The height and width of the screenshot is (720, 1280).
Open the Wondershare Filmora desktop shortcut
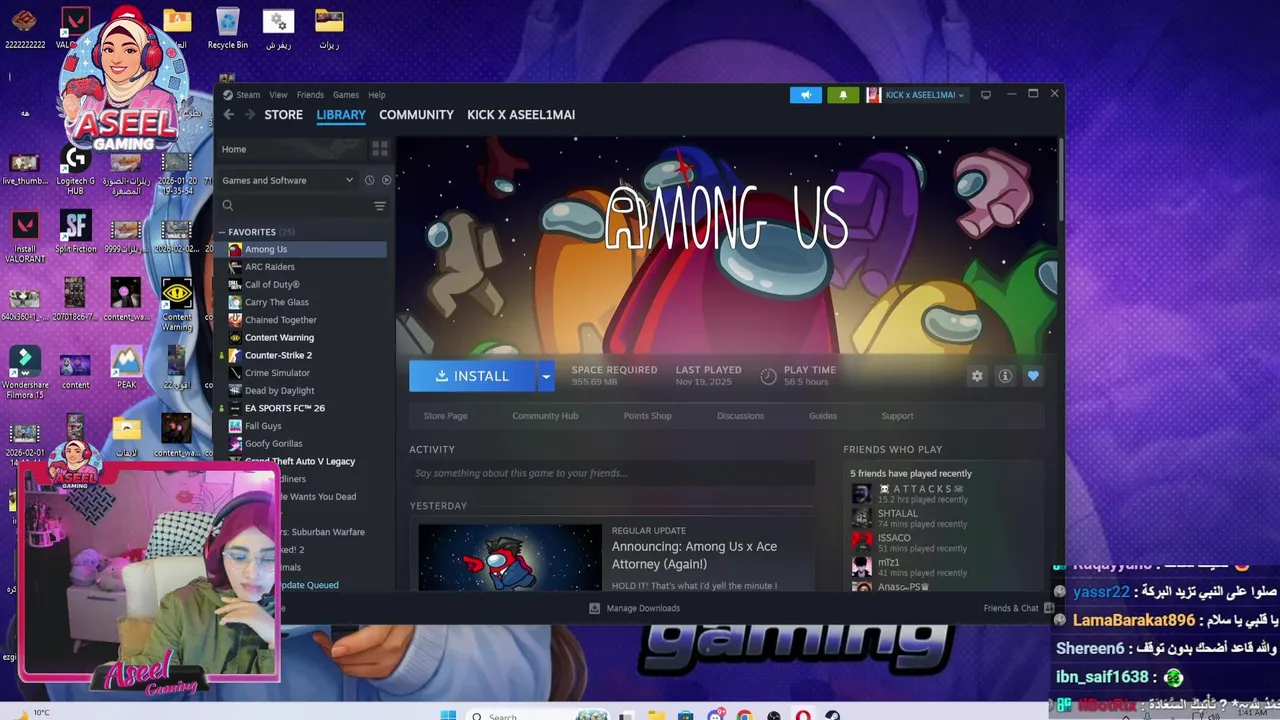click(x=25, y=372)
